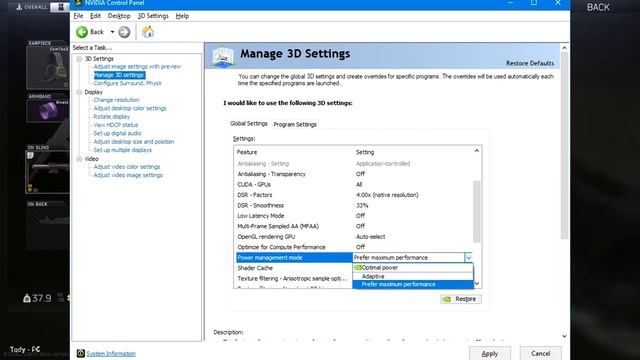The height and width of the screenshot is (360, 640).
Task: Click the Manage 3D Settings header icon
Action: click(223, 57)
